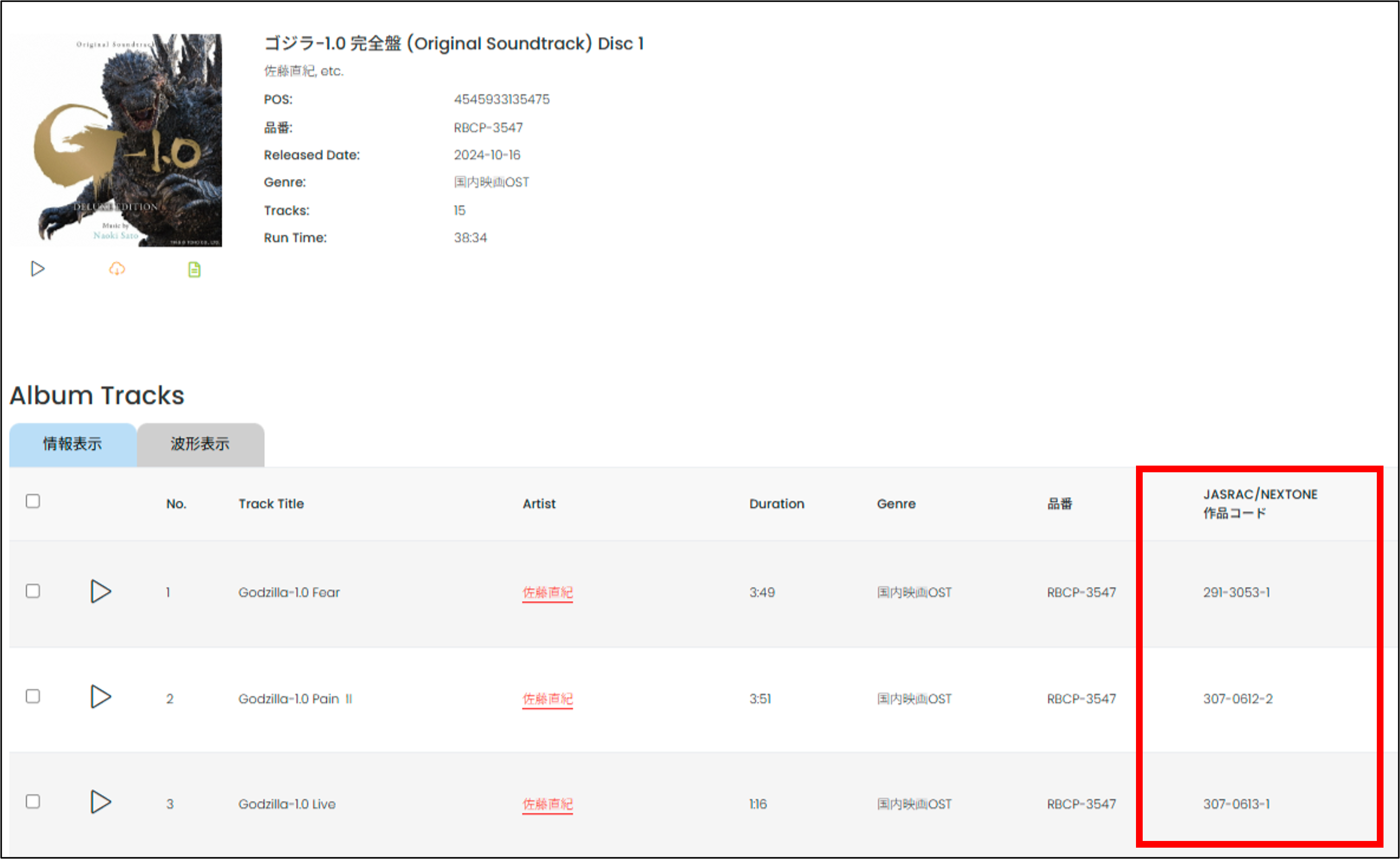Click the Godzilla-1.0 album cover thumbnail
The height and width of the screenshot is (859, 1400).
(x=116, y=140)
